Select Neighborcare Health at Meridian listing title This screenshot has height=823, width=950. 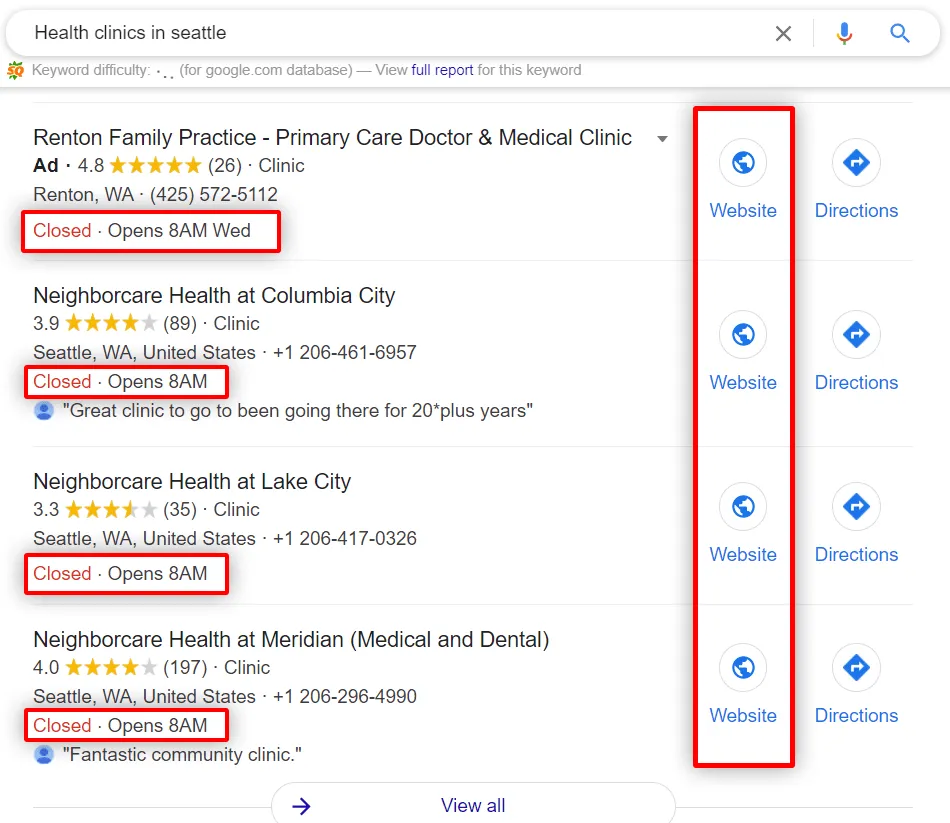[x=291, y=640]
